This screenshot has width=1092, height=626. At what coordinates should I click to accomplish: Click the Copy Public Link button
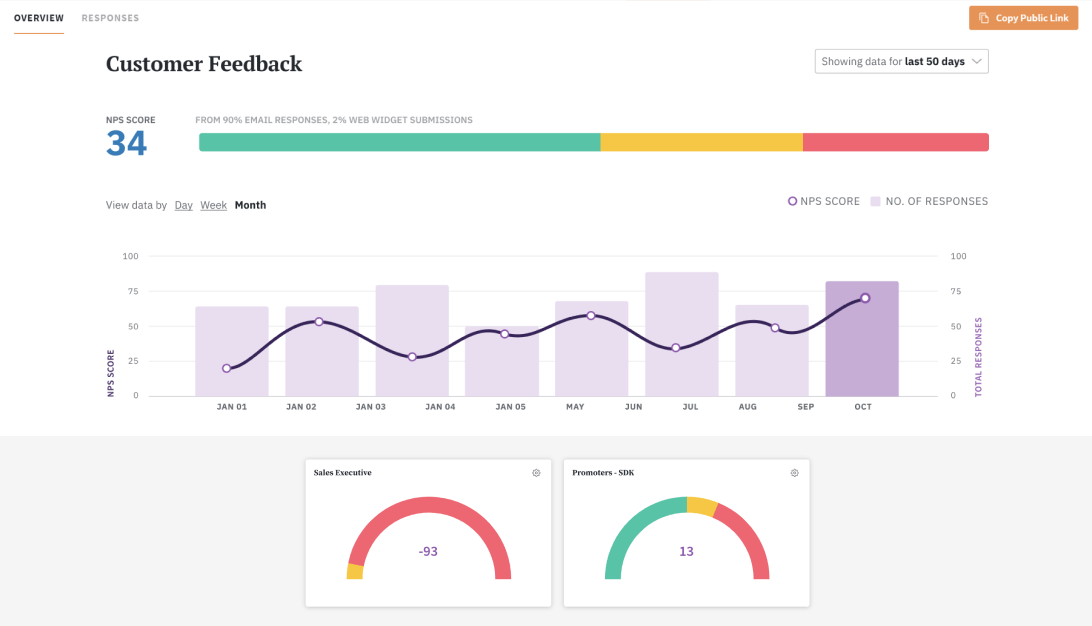pos(1023,17)
